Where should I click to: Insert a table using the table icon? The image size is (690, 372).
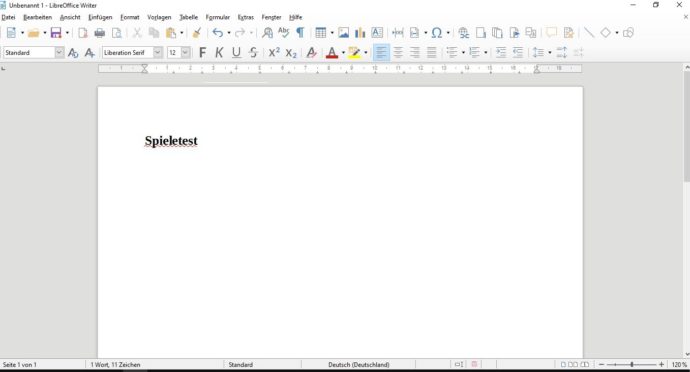coord(321,33)
